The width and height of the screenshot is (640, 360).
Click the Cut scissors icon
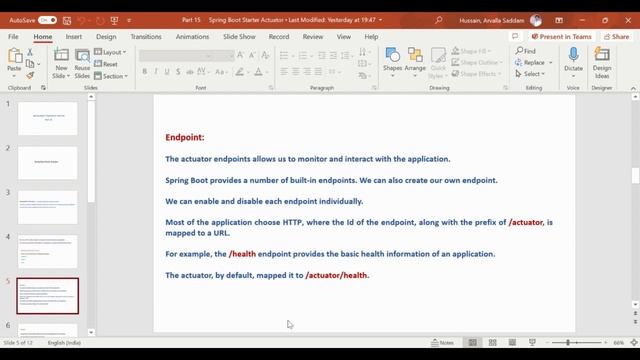pos(30,52)
